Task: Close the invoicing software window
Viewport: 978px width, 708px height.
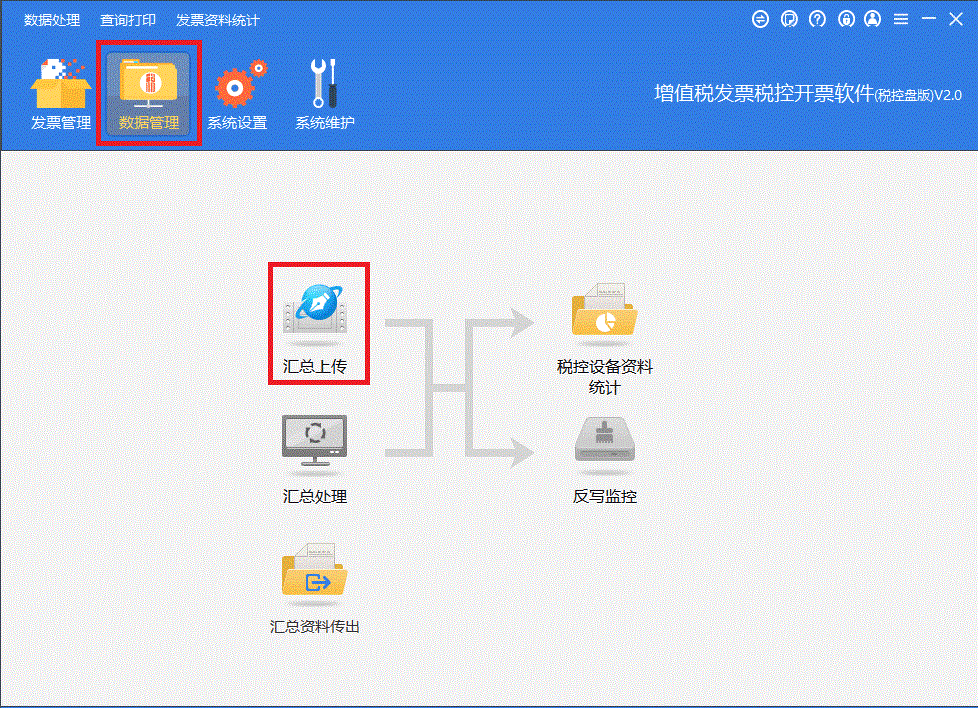Action: 956,19
